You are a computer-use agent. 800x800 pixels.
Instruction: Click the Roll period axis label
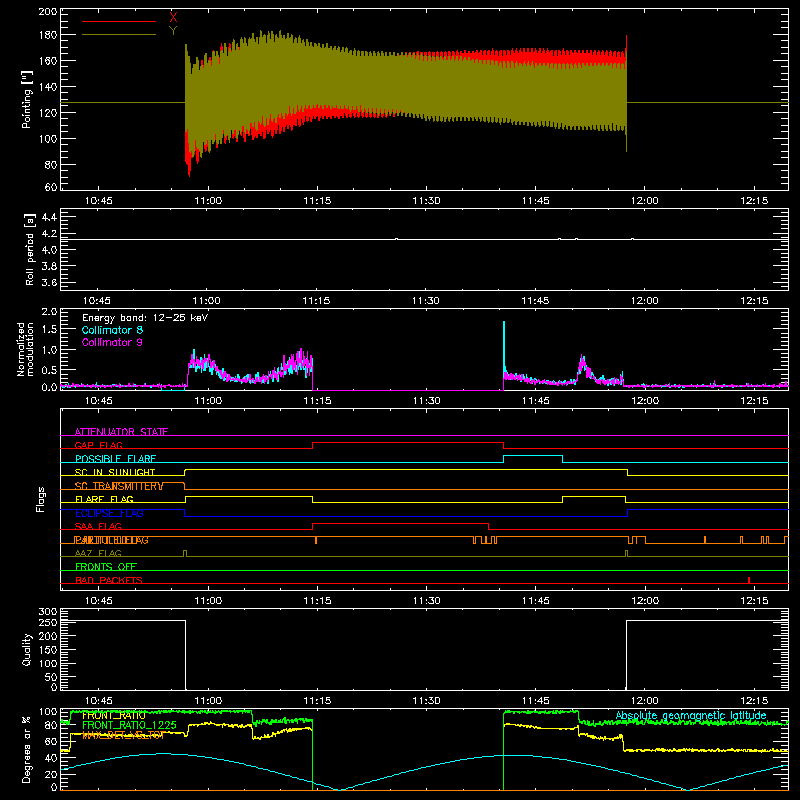[x=29, y=249]
